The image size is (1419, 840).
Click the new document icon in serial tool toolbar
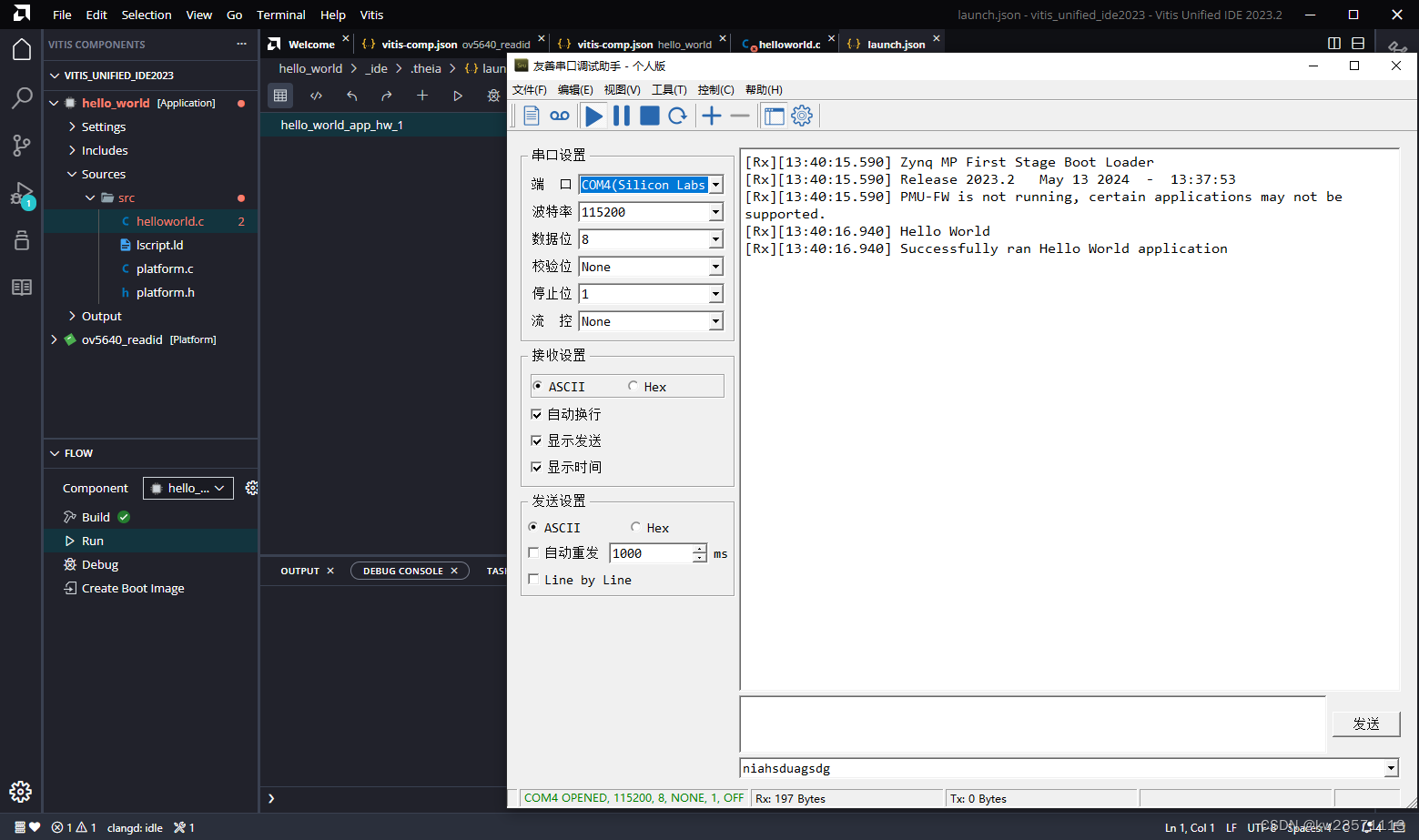[532, 116]
